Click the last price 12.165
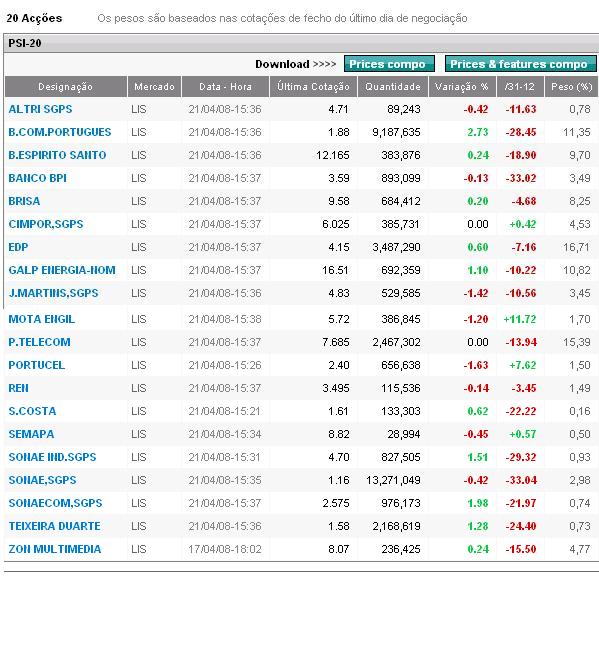Viewport: 599px width, 667px height. tap(333, 155)
